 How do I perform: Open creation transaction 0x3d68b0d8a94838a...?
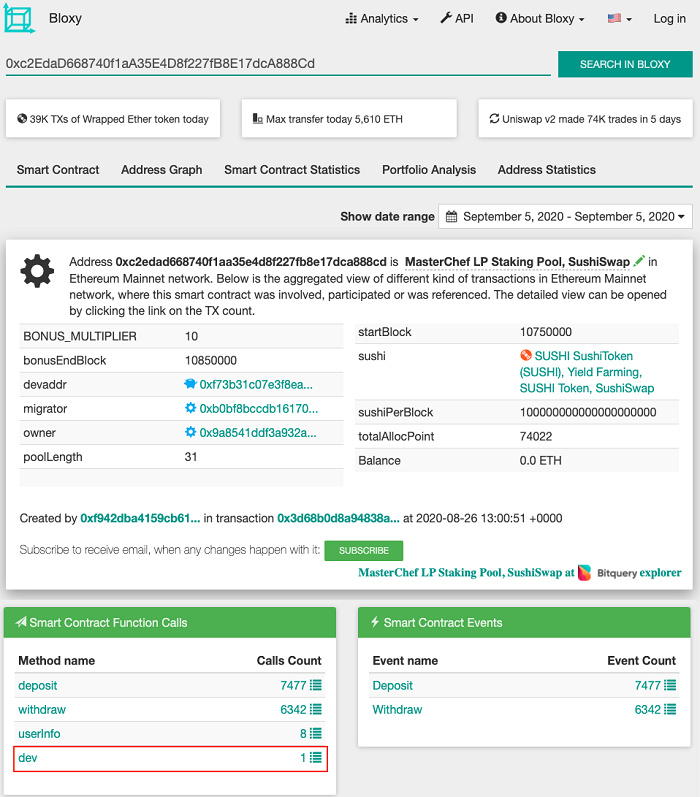[338, 518]
